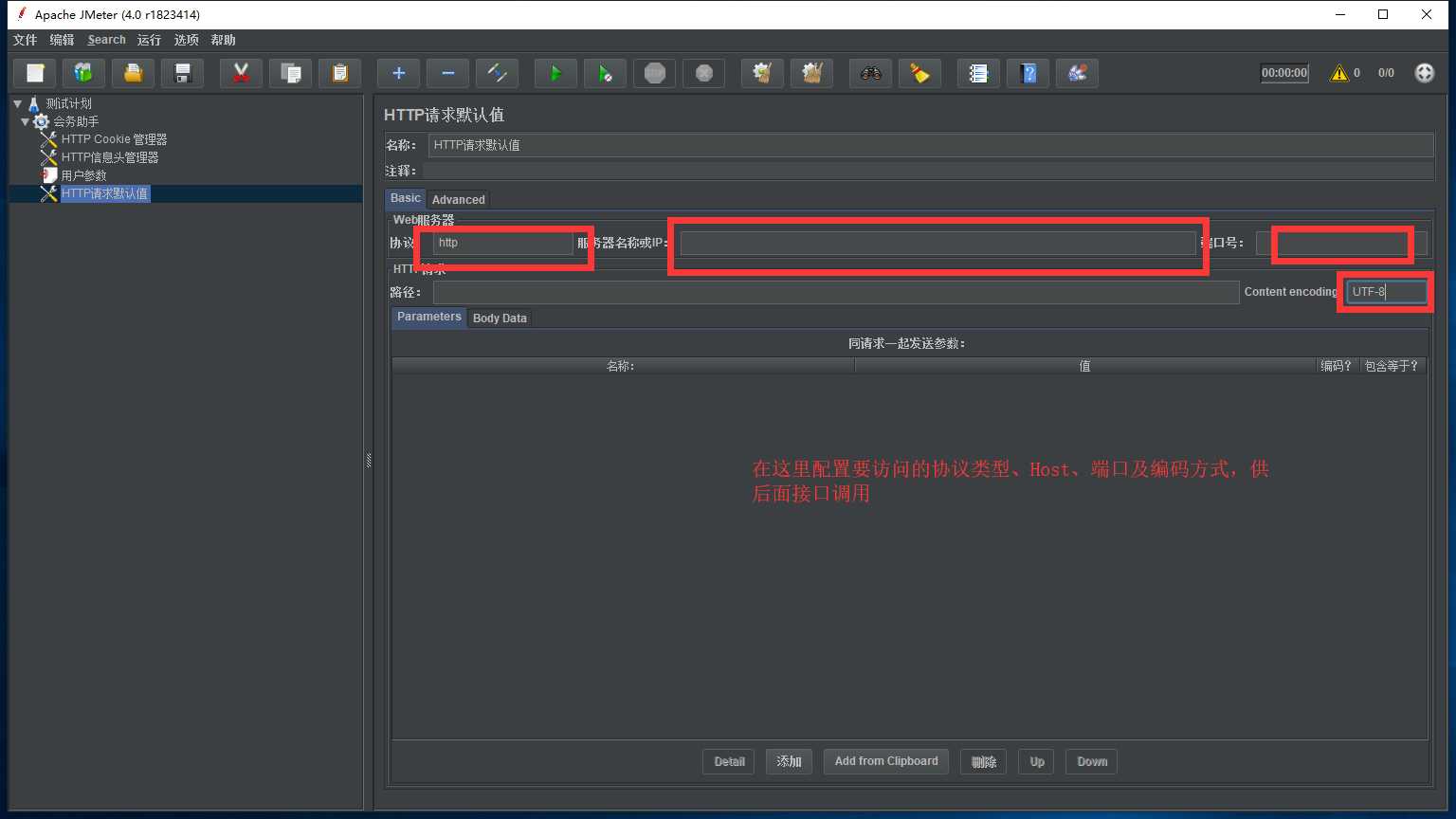Image resolution: width=1456 pixels, height=819 pixels.
Task: Open the Search menu
Action: point(106,40)
